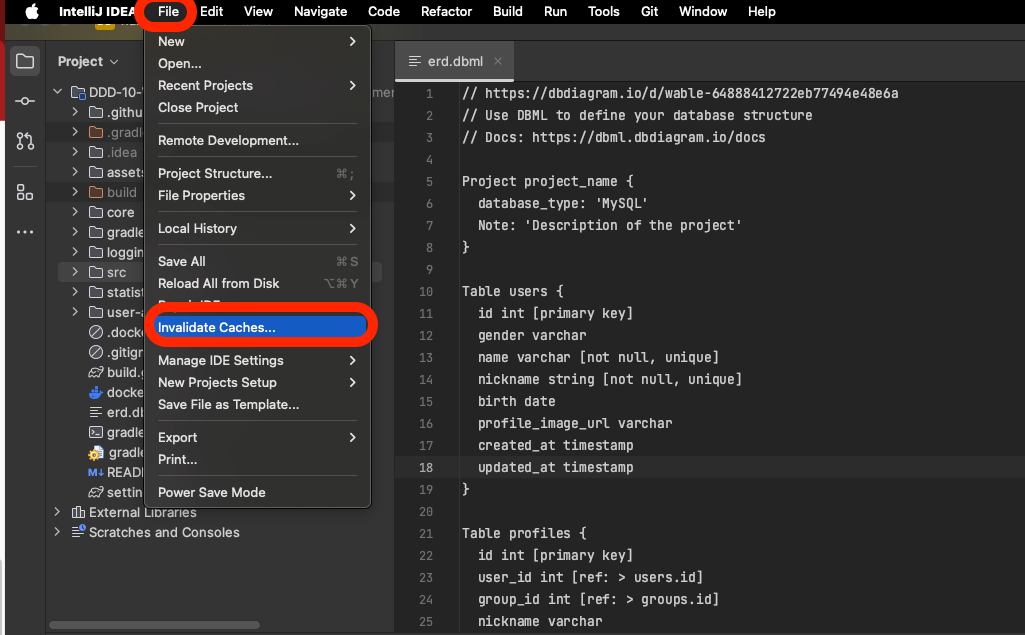Open the Edit menu
Viewport: 1025px width, 635px height.
pyautogui.click(x=211, y=11)
